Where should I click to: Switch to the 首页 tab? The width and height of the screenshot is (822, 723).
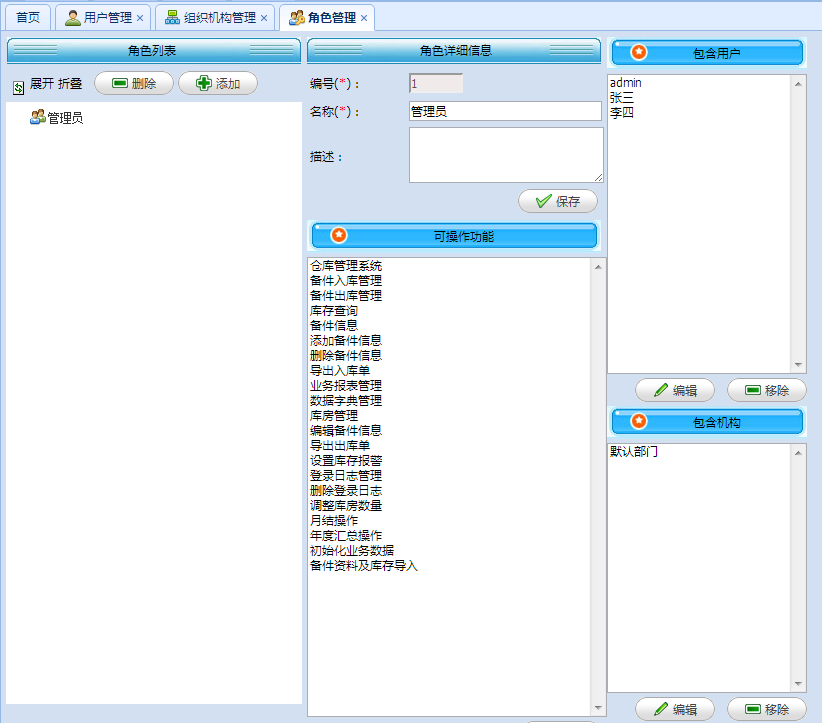tap(28, 17)
